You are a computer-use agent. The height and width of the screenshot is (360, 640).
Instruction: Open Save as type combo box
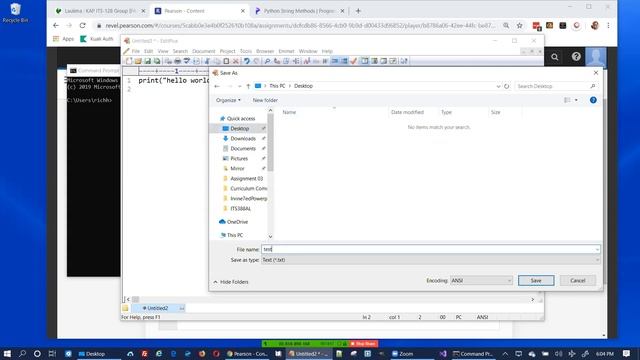tap(431, 260)
